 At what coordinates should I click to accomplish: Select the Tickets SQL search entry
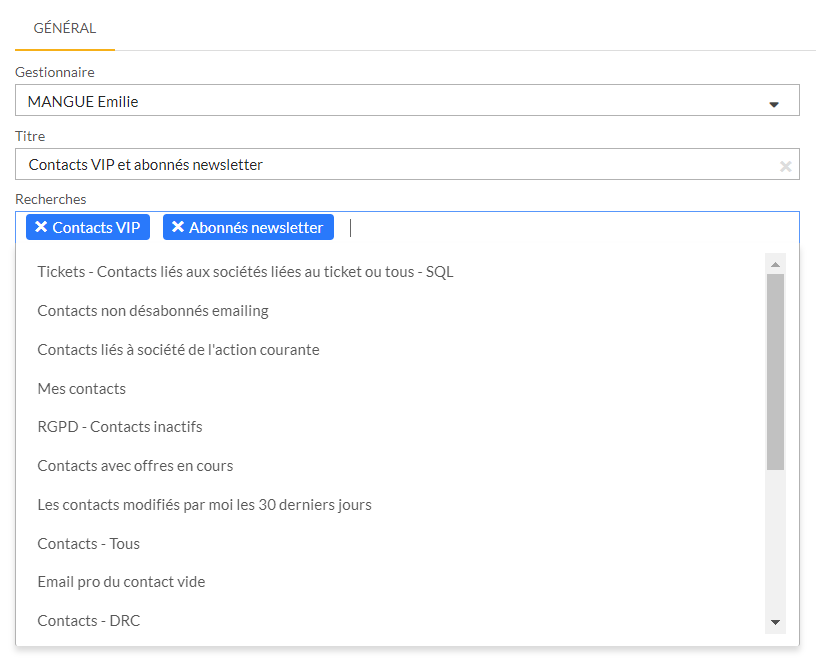245,271
